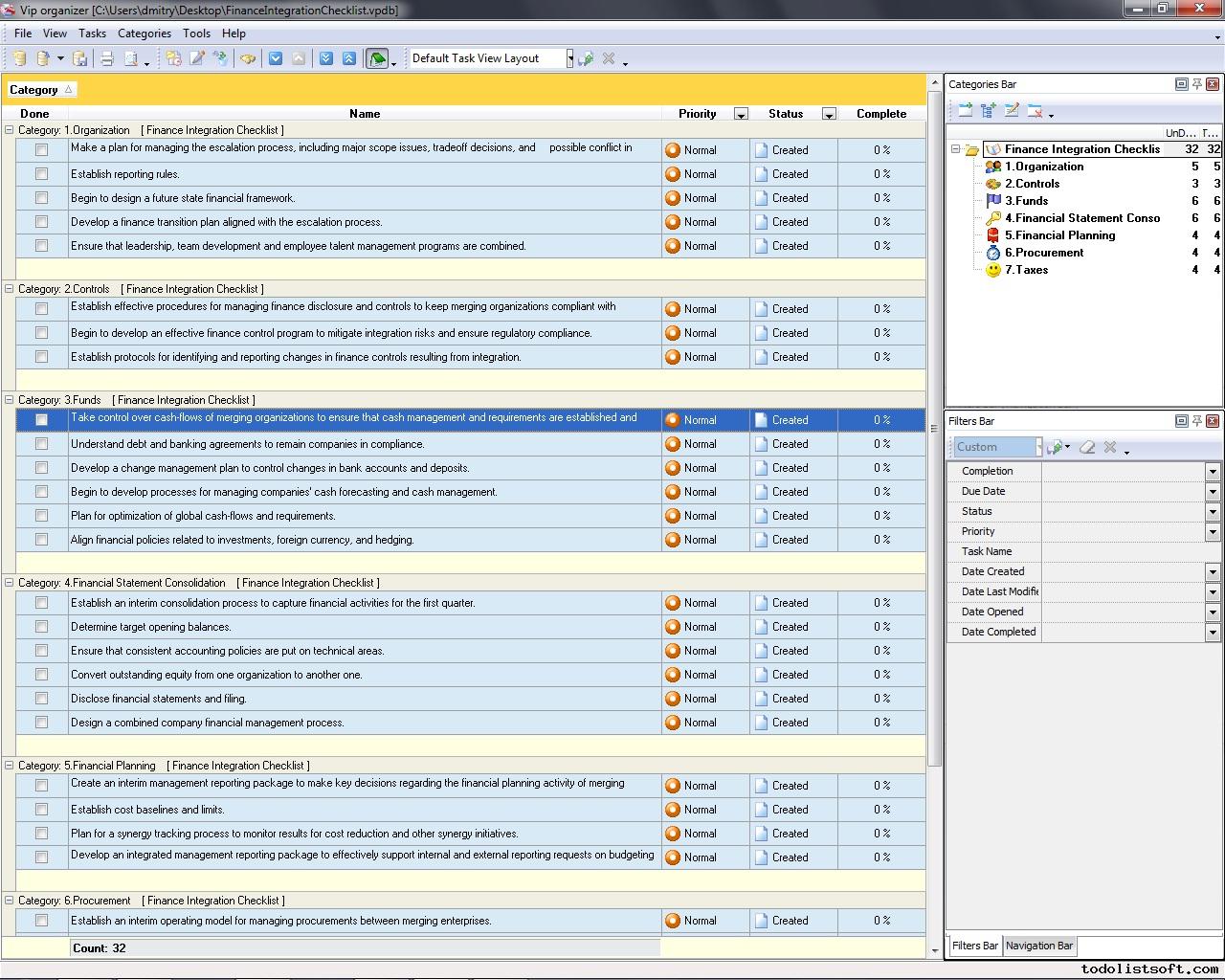1225x980 pixels.
Task: Click the Edit Task pencil icon in toolbar
Action: coord(197,58)
